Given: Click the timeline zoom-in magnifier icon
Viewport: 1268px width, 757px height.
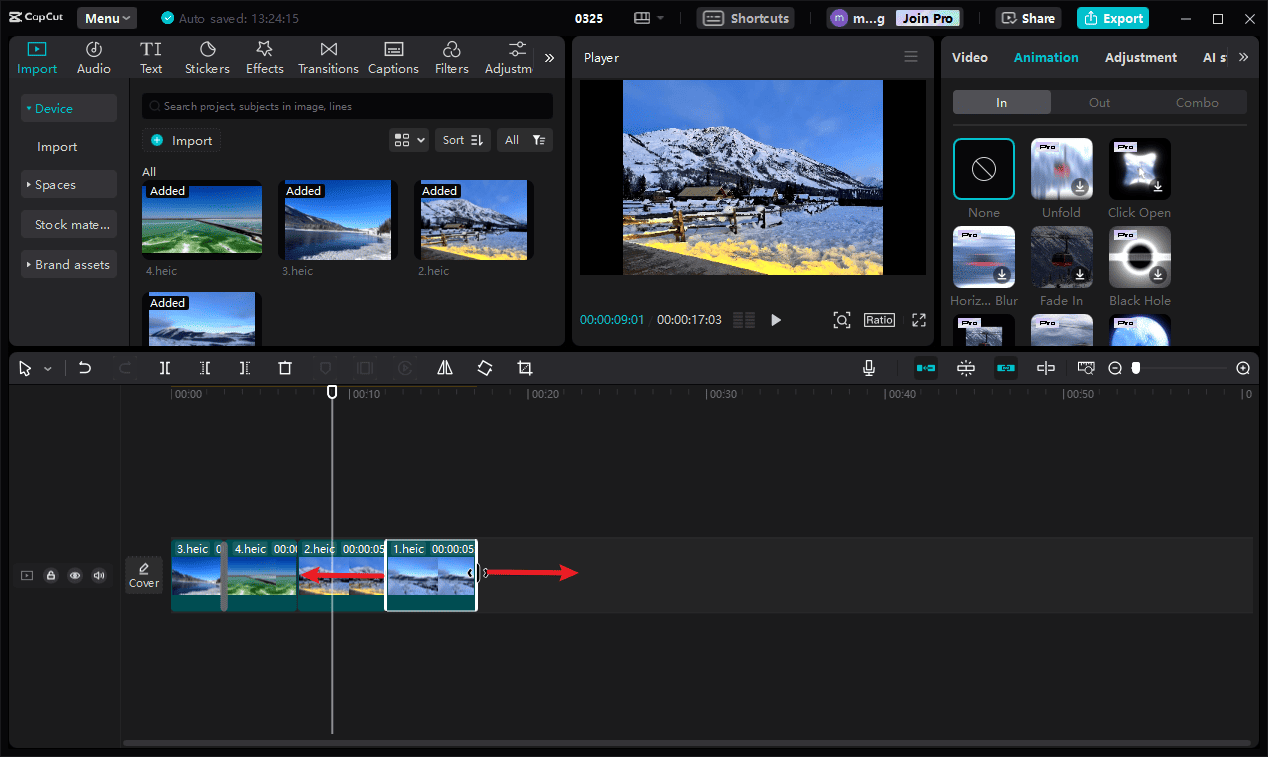Looking at the screenshot, I should [1243, 368].
